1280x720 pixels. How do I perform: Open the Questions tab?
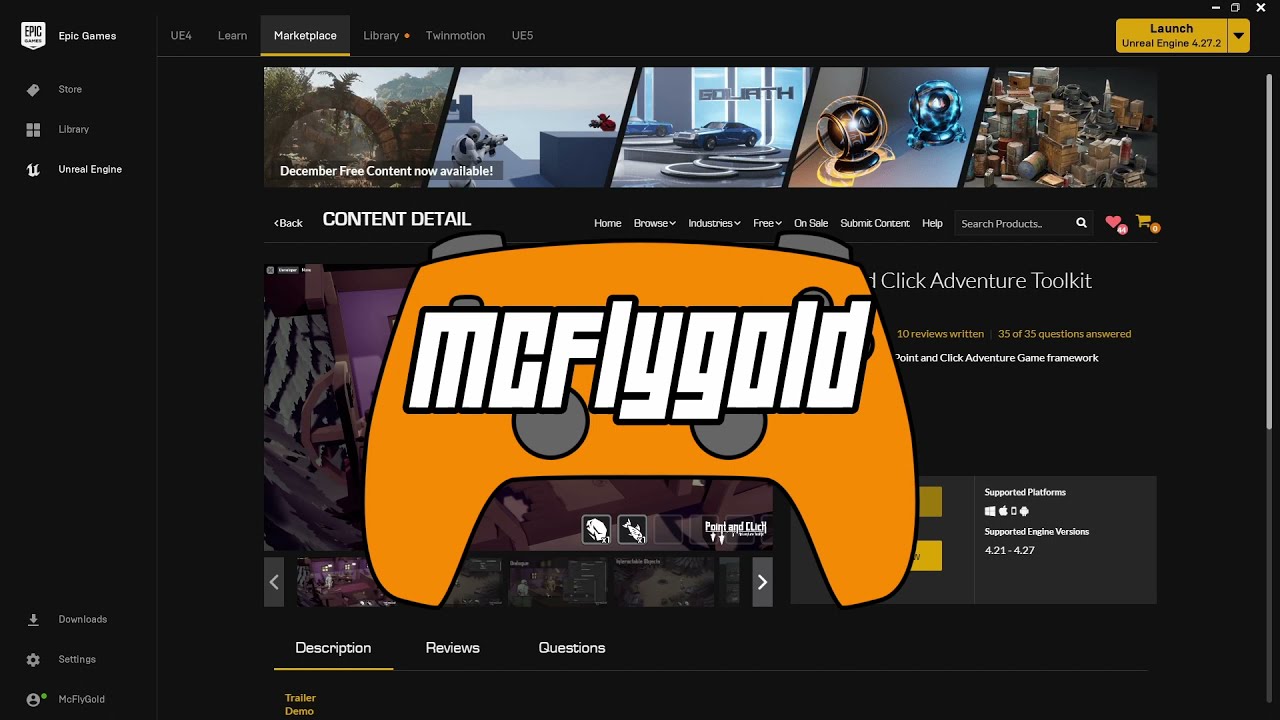[572, 648]
